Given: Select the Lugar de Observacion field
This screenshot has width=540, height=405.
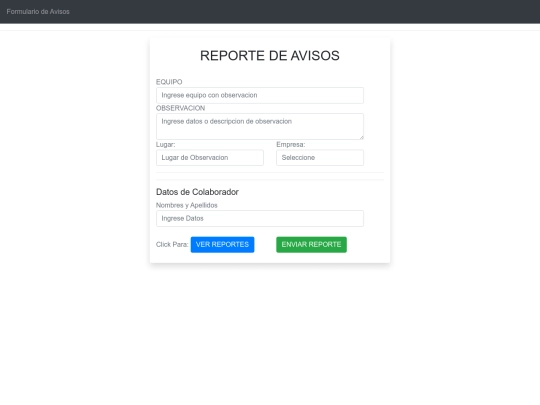Looking at the screenshot, I should [x=210, y=158].
